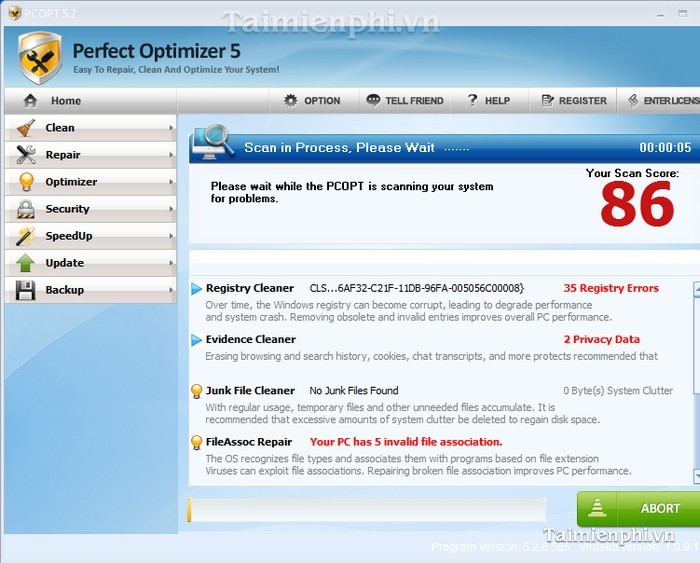The height and width of the screenshot is (563, 700).
Task: Click the 35 Registry Errors result
Action: tap(611, 288)
